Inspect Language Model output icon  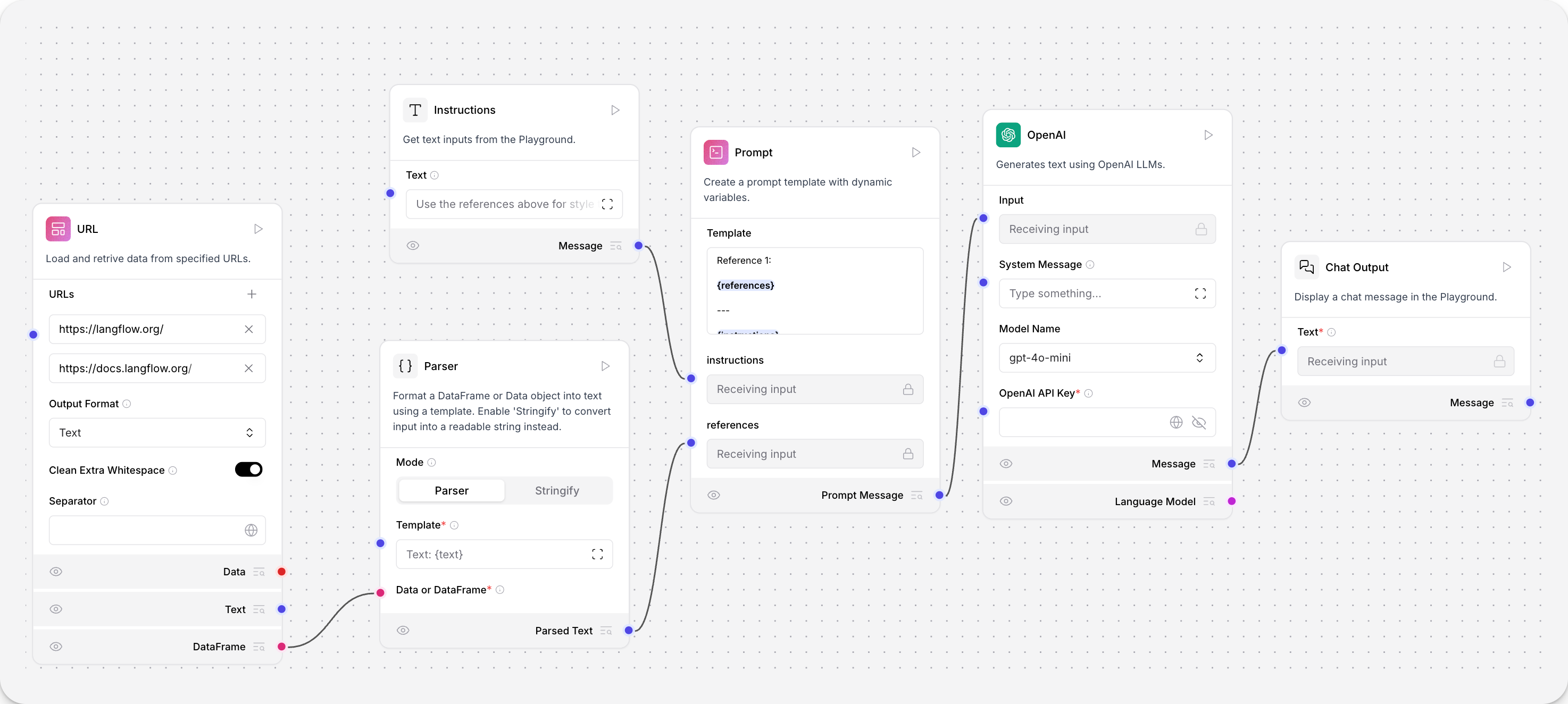1209,501
